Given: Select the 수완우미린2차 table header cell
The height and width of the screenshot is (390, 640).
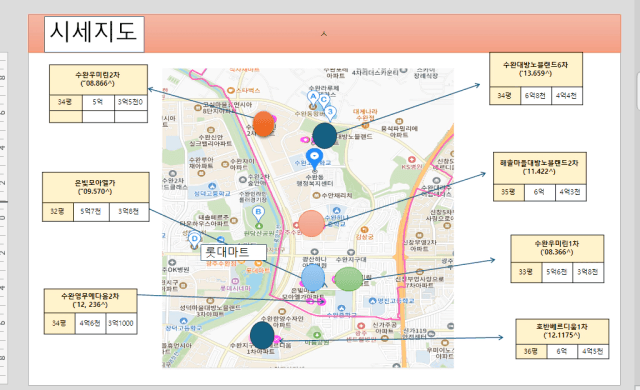Looking at the screenshot, I should [x=98, y=80].
